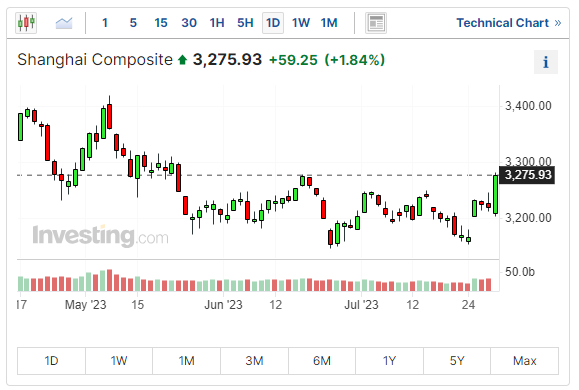The image size is (579, 390).
Task: Click the large 3,275.93 headline price
Action: click(x=227, y=60)
